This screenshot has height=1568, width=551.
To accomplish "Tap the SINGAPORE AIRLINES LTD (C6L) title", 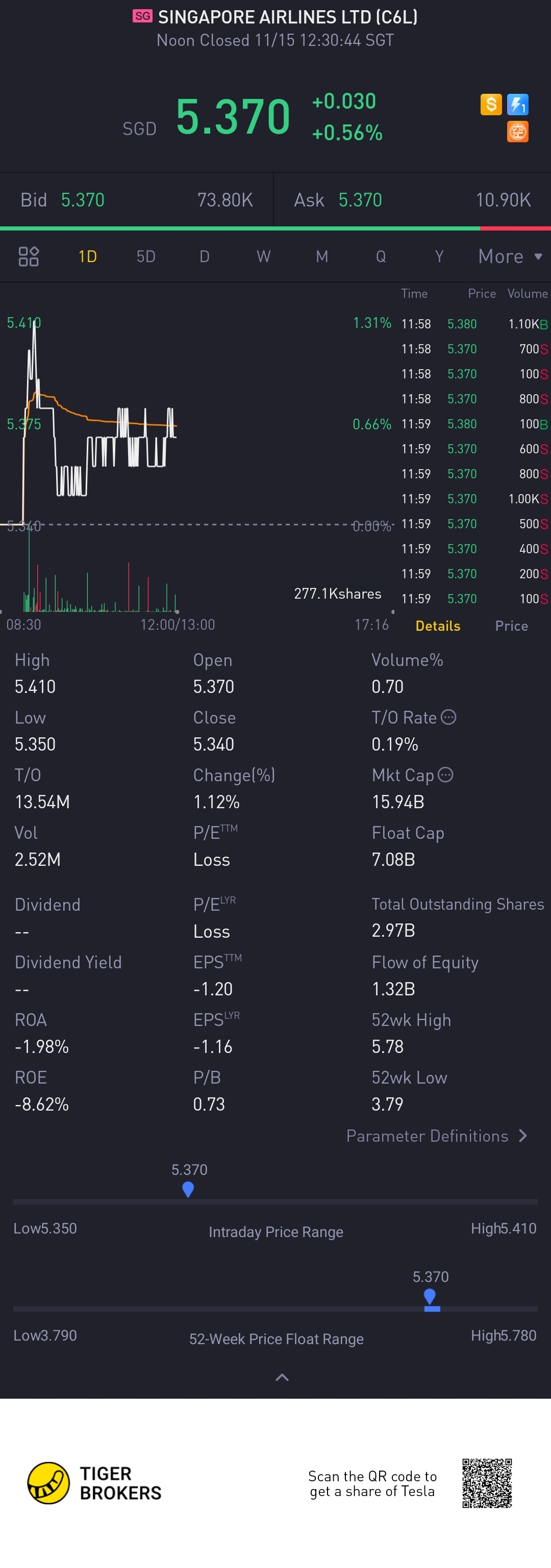I will 288,16.
